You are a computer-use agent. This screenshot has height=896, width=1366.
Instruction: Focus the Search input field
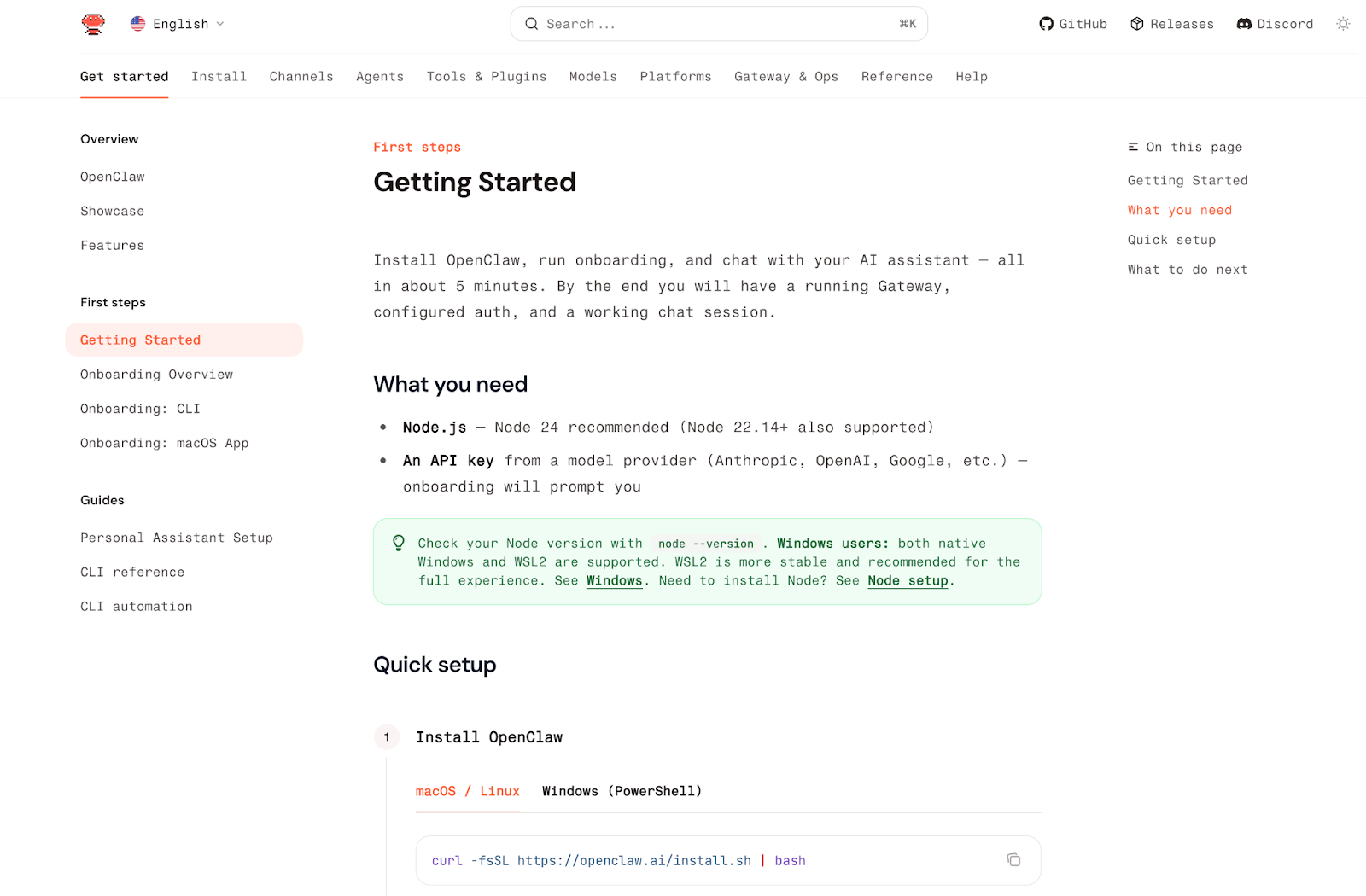[x=717, y=24]
